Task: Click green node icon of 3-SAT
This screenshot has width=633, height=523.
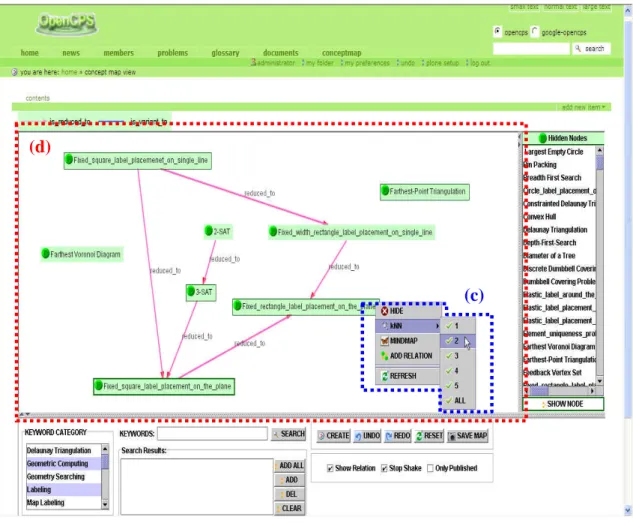Action: pyautogui.click(x=191, y=291)
